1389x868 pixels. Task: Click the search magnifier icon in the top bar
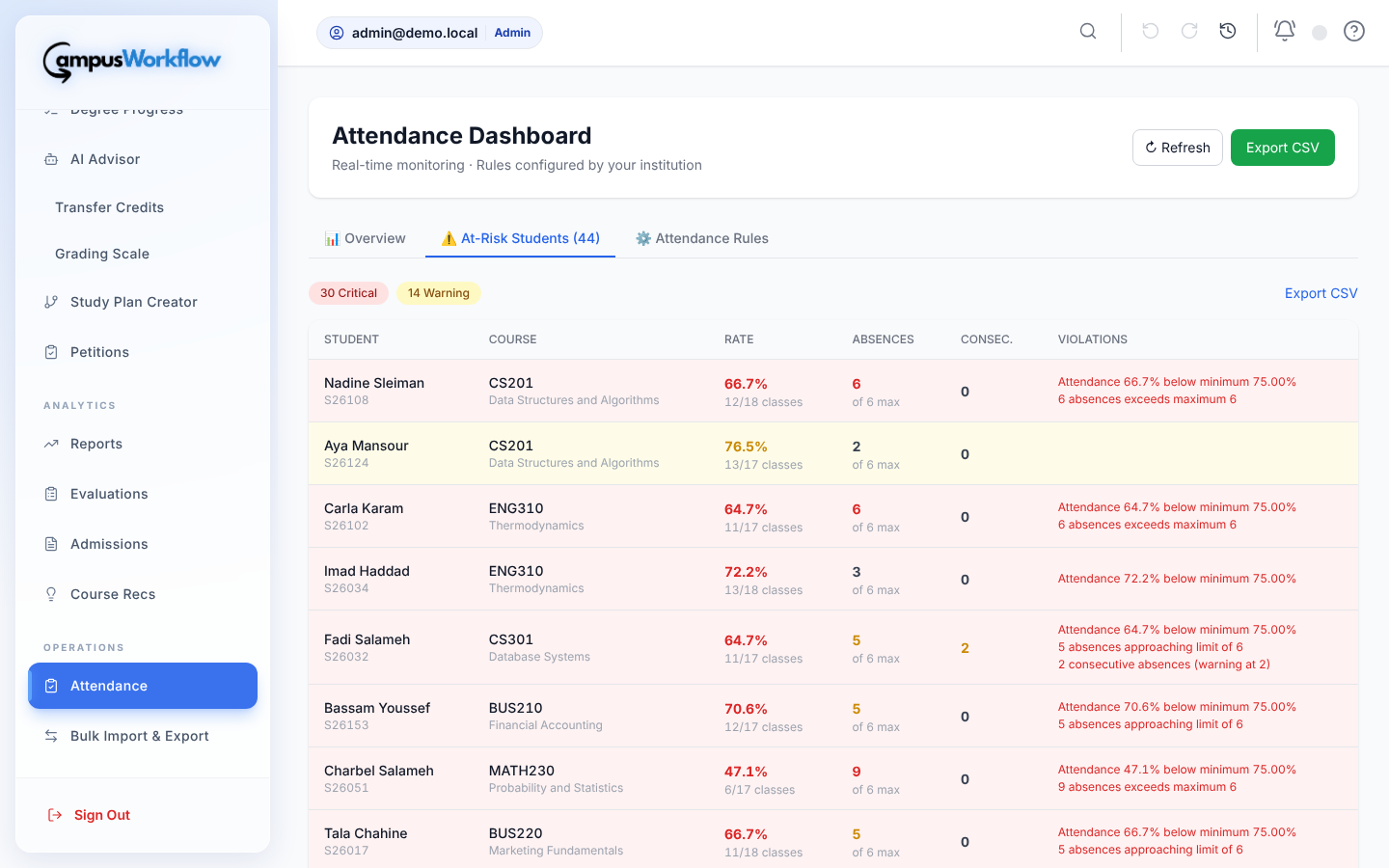coord(1088,32)
